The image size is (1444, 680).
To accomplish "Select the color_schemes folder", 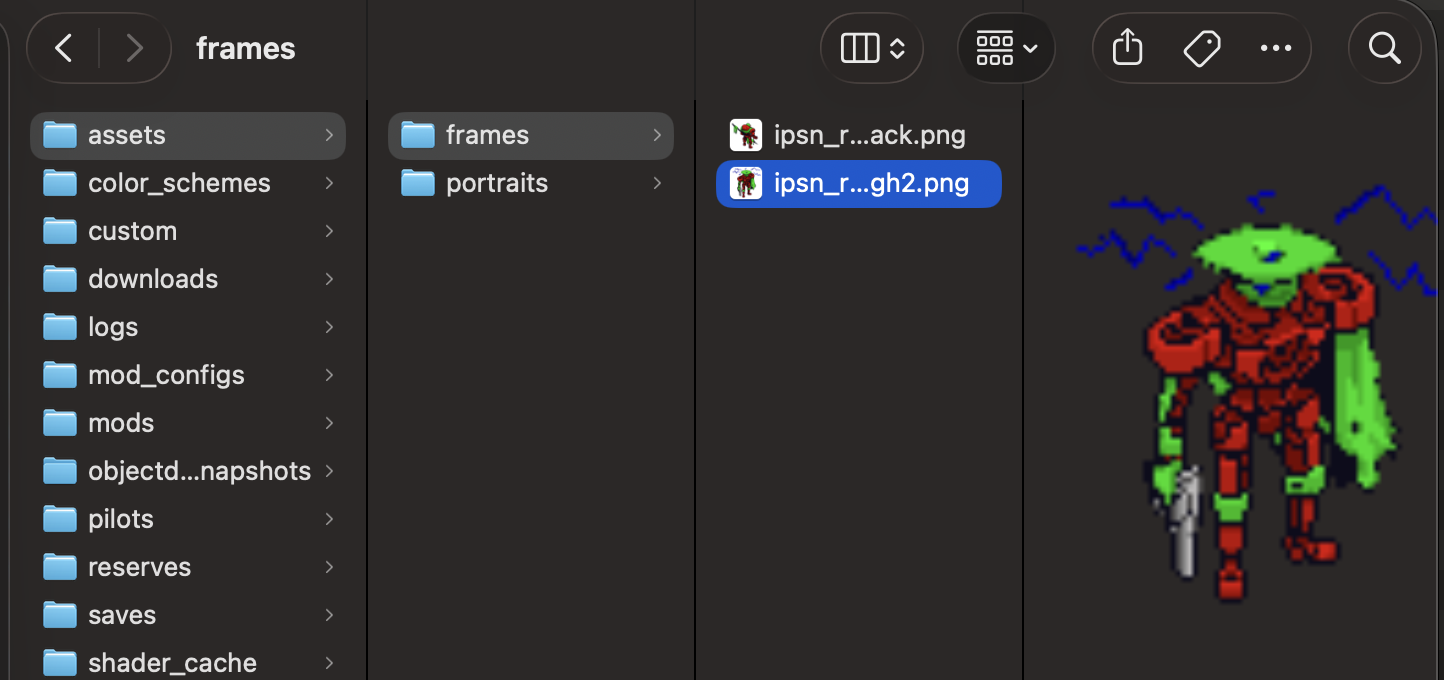I will pos(188,183).
